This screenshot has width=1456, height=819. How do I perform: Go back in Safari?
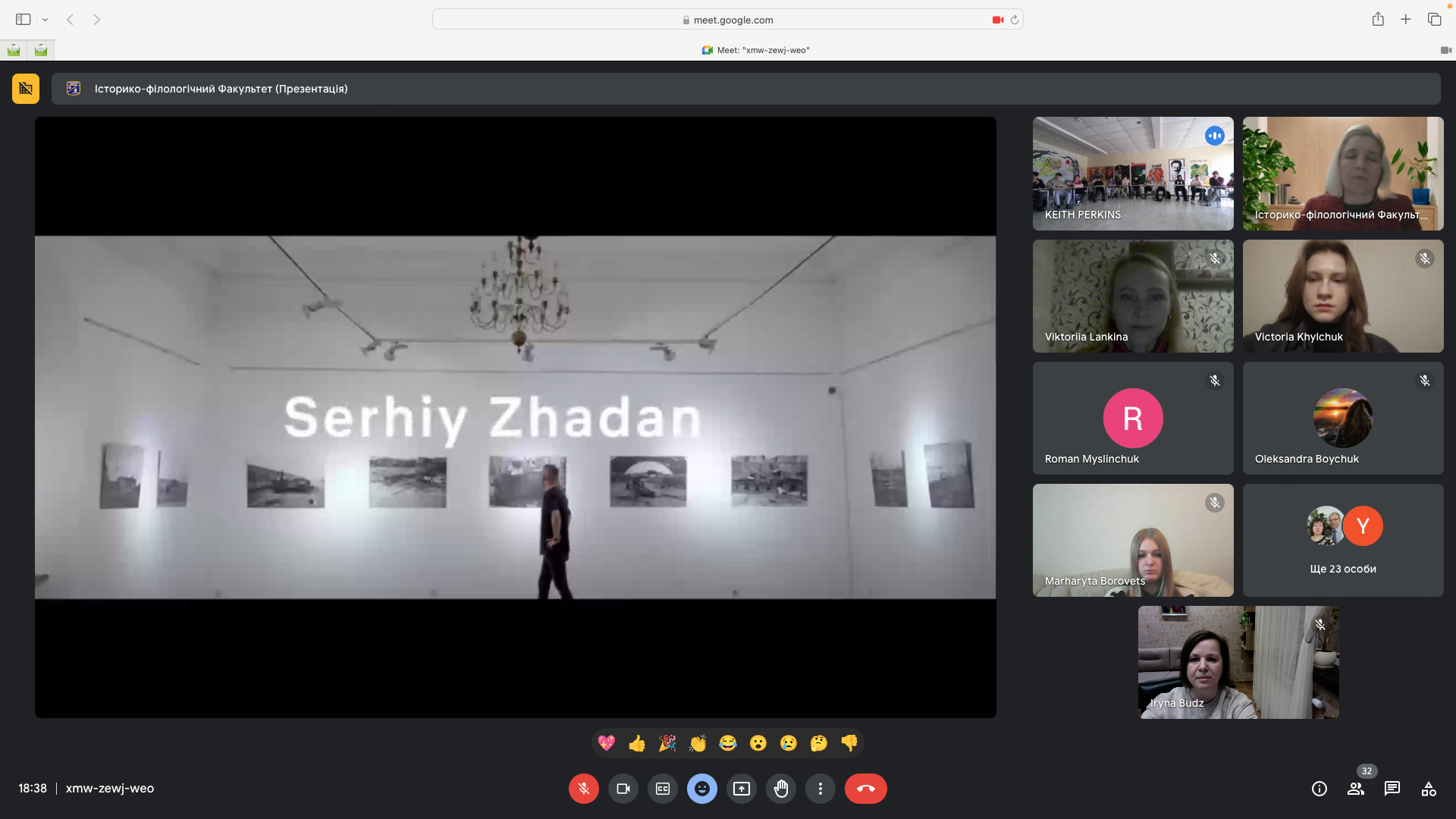click(x=70, y=20)
